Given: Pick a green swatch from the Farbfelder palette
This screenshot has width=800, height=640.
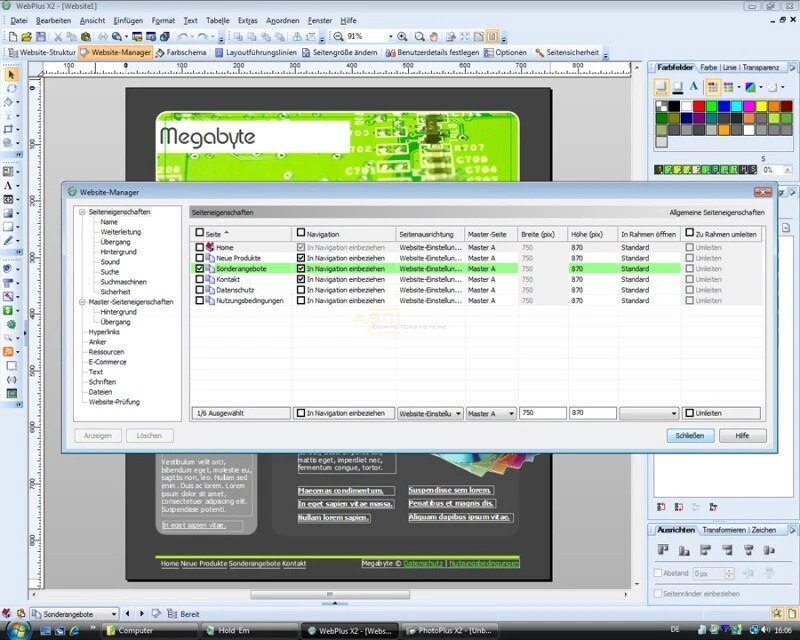Looking at the screenshot, I should 711,105.
